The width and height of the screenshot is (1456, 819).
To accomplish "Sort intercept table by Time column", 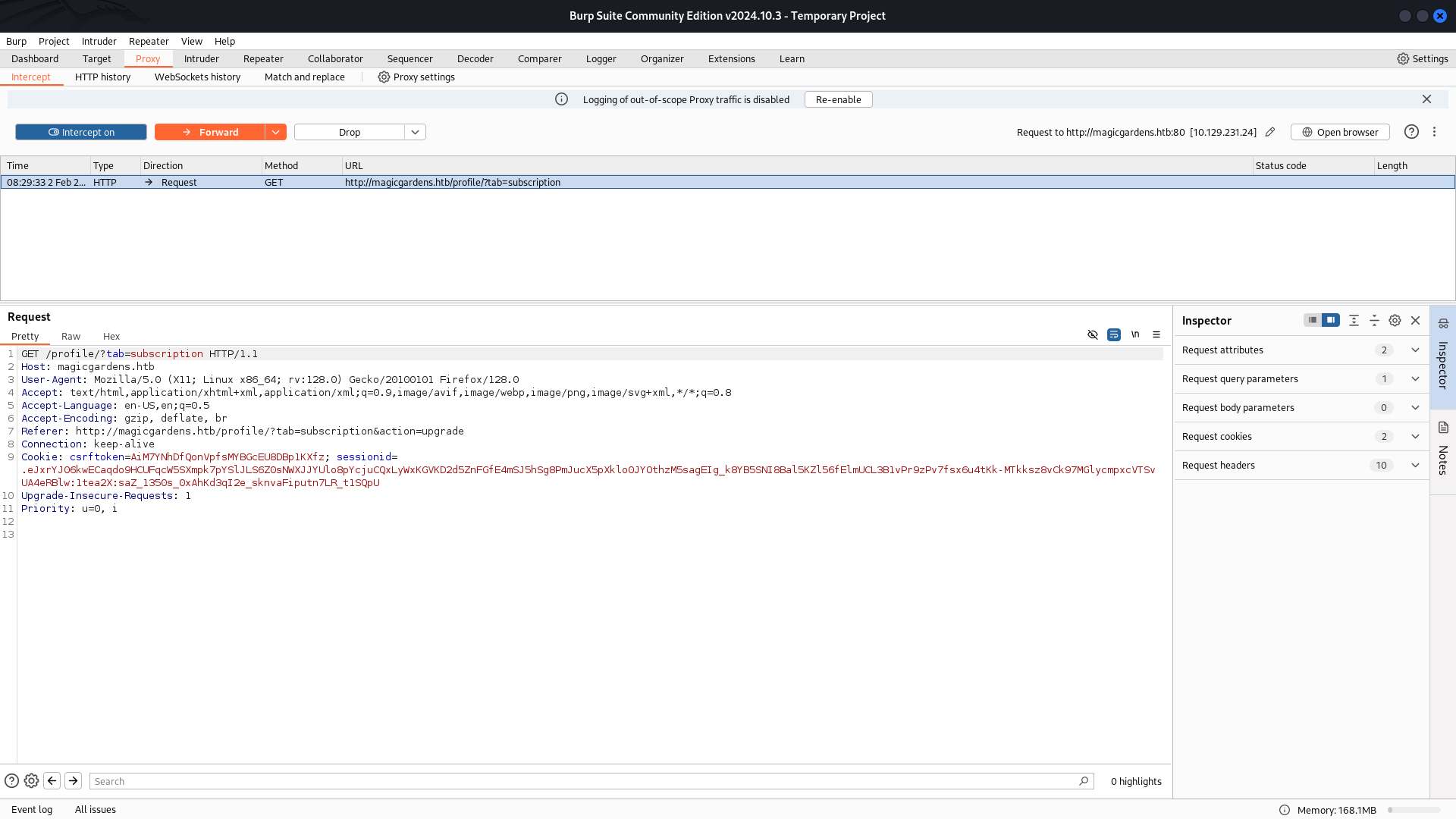I will pyautogui.click(x=45, y=165).
